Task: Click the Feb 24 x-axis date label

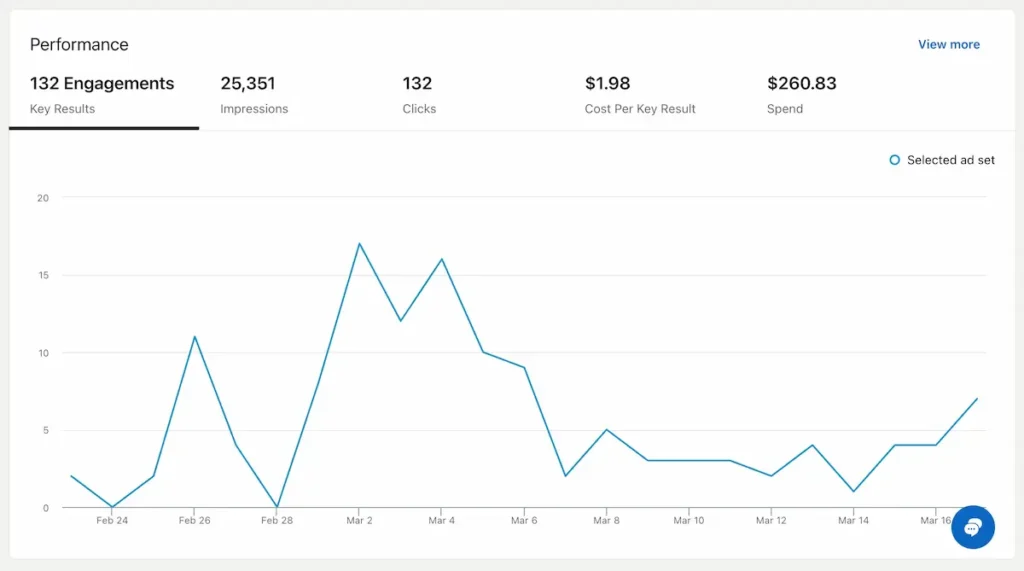Action: (112, 521)
